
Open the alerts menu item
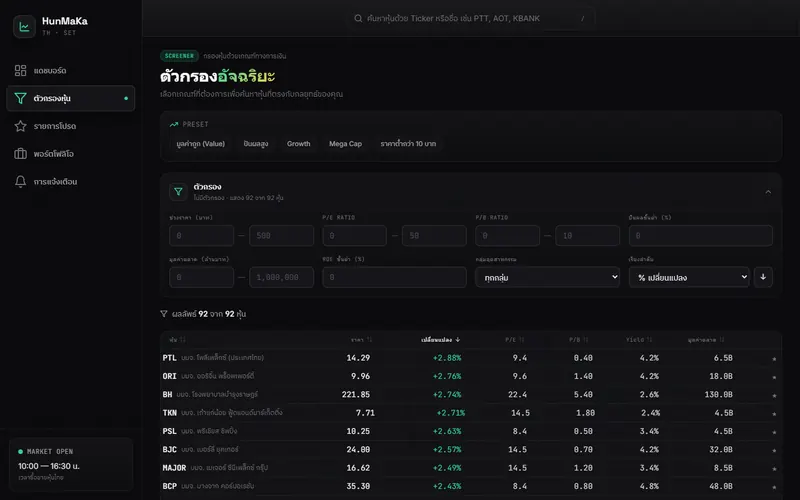click(71, 181)
